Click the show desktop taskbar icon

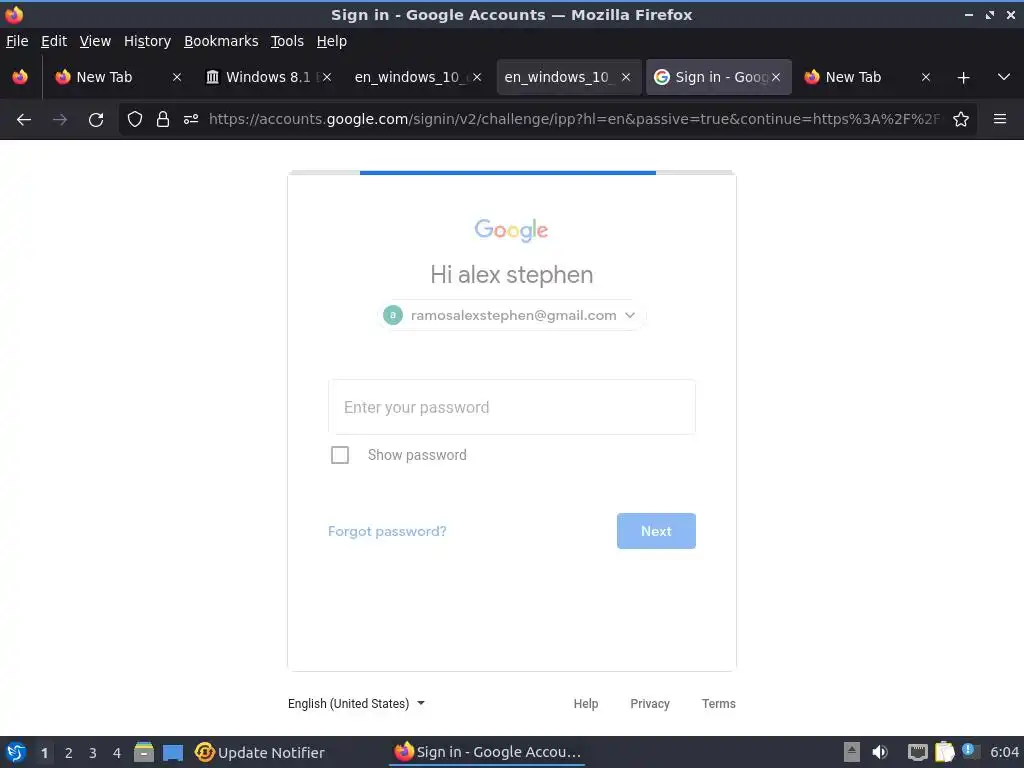[173, 753]
